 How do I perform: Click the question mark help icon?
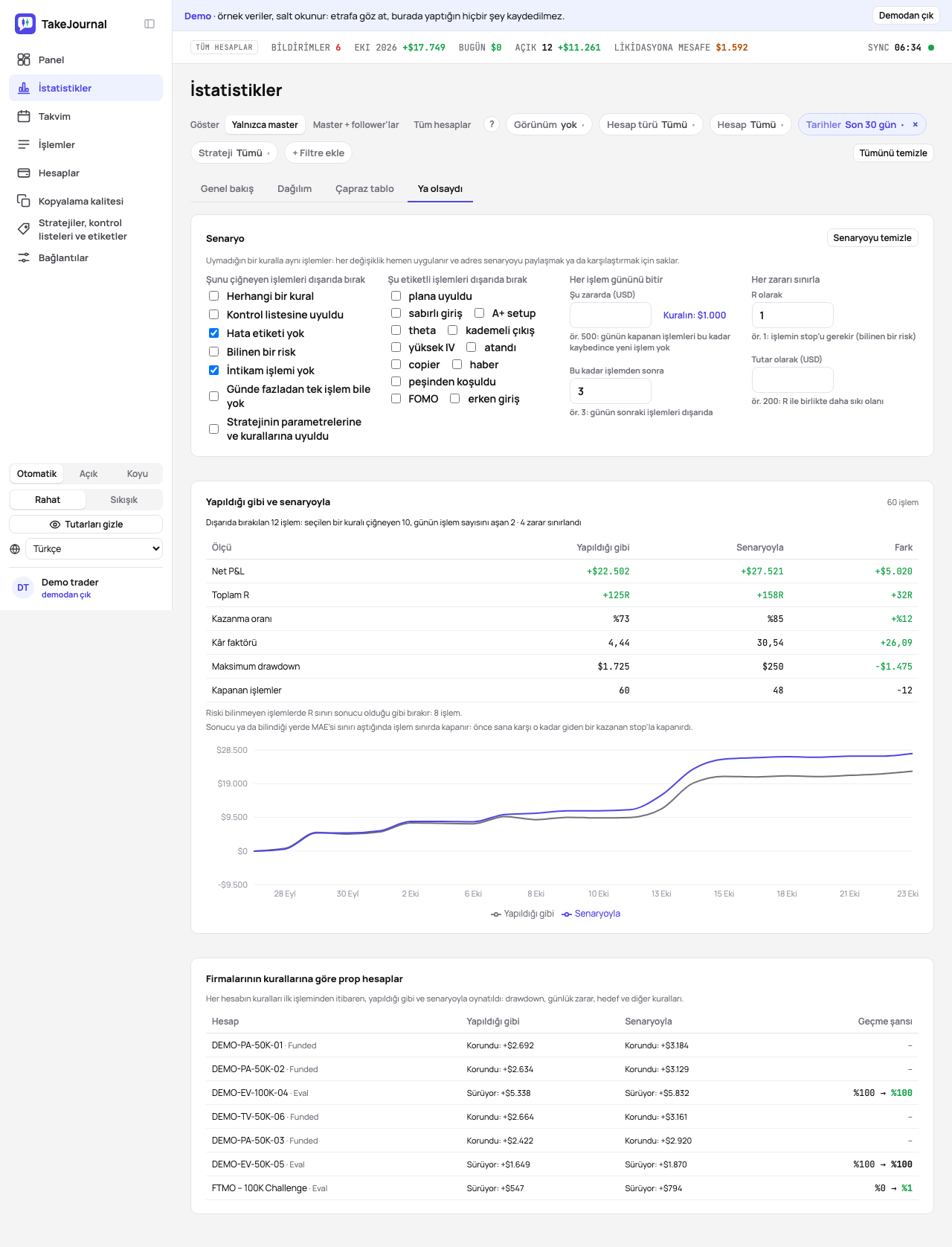(492, 124)
